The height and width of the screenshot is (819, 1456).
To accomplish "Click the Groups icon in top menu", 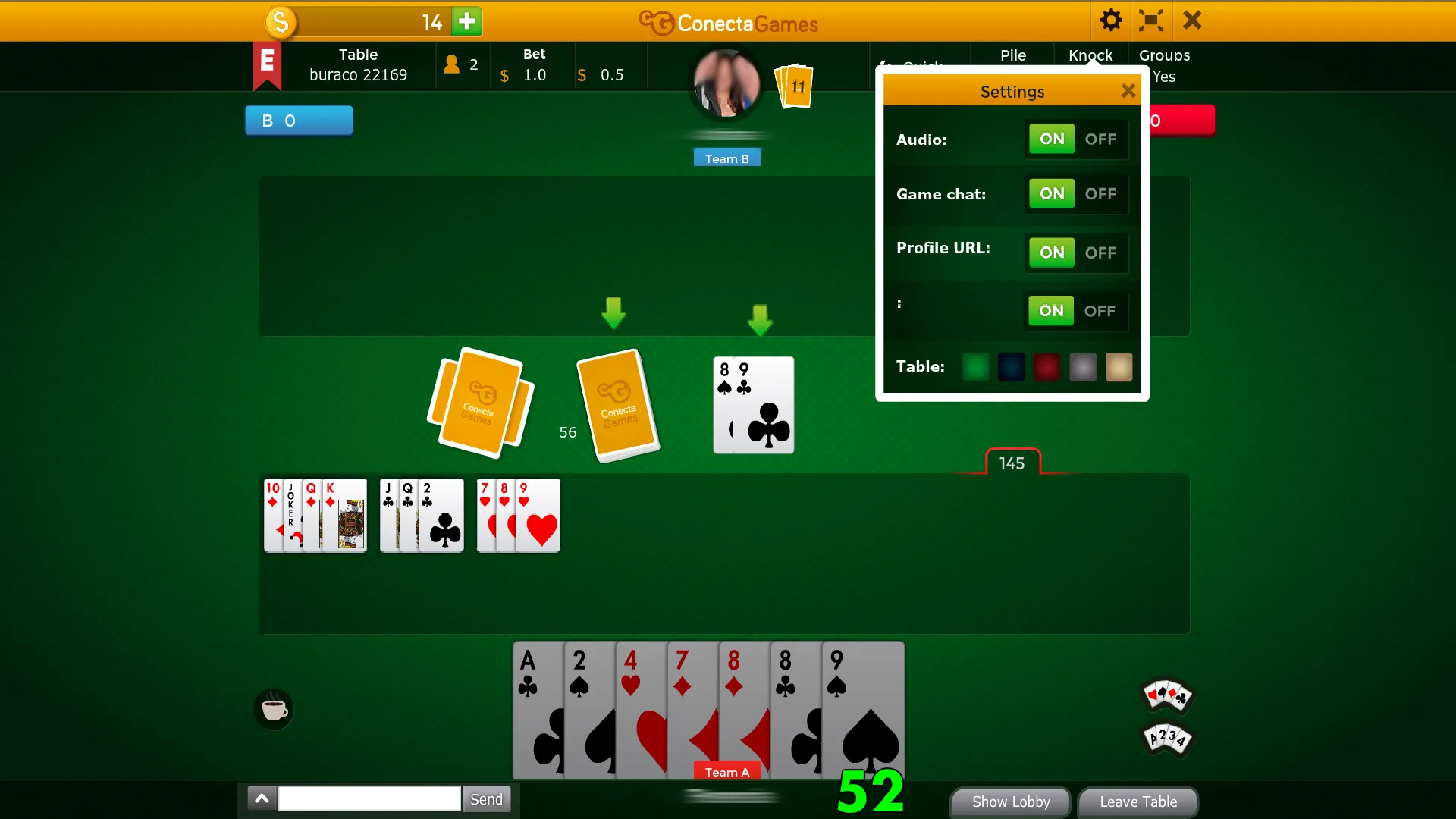I will [x=1164, y=54].
